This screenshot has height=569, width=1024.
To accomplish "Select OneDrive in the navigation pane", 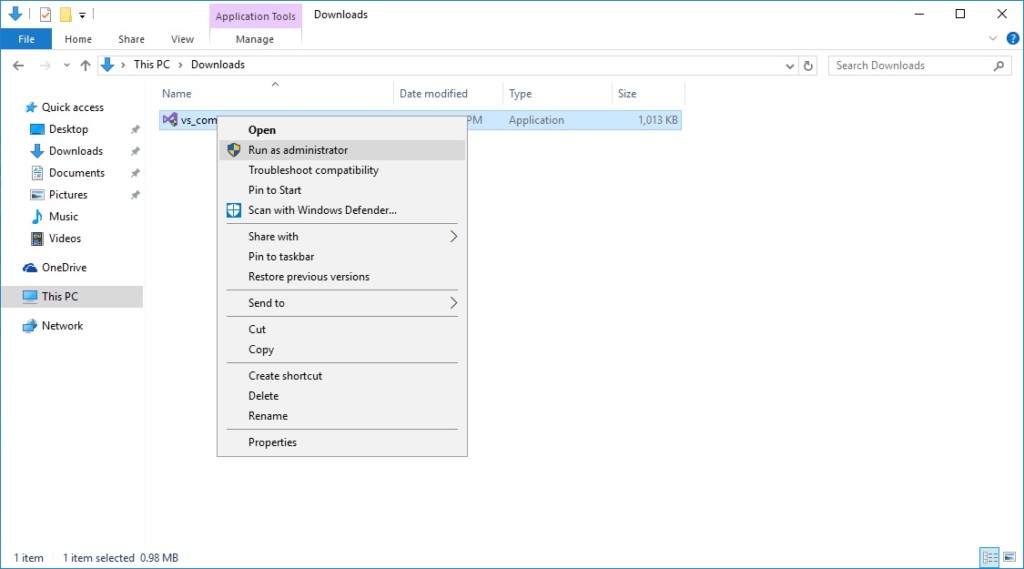I will tap(64, 267).
